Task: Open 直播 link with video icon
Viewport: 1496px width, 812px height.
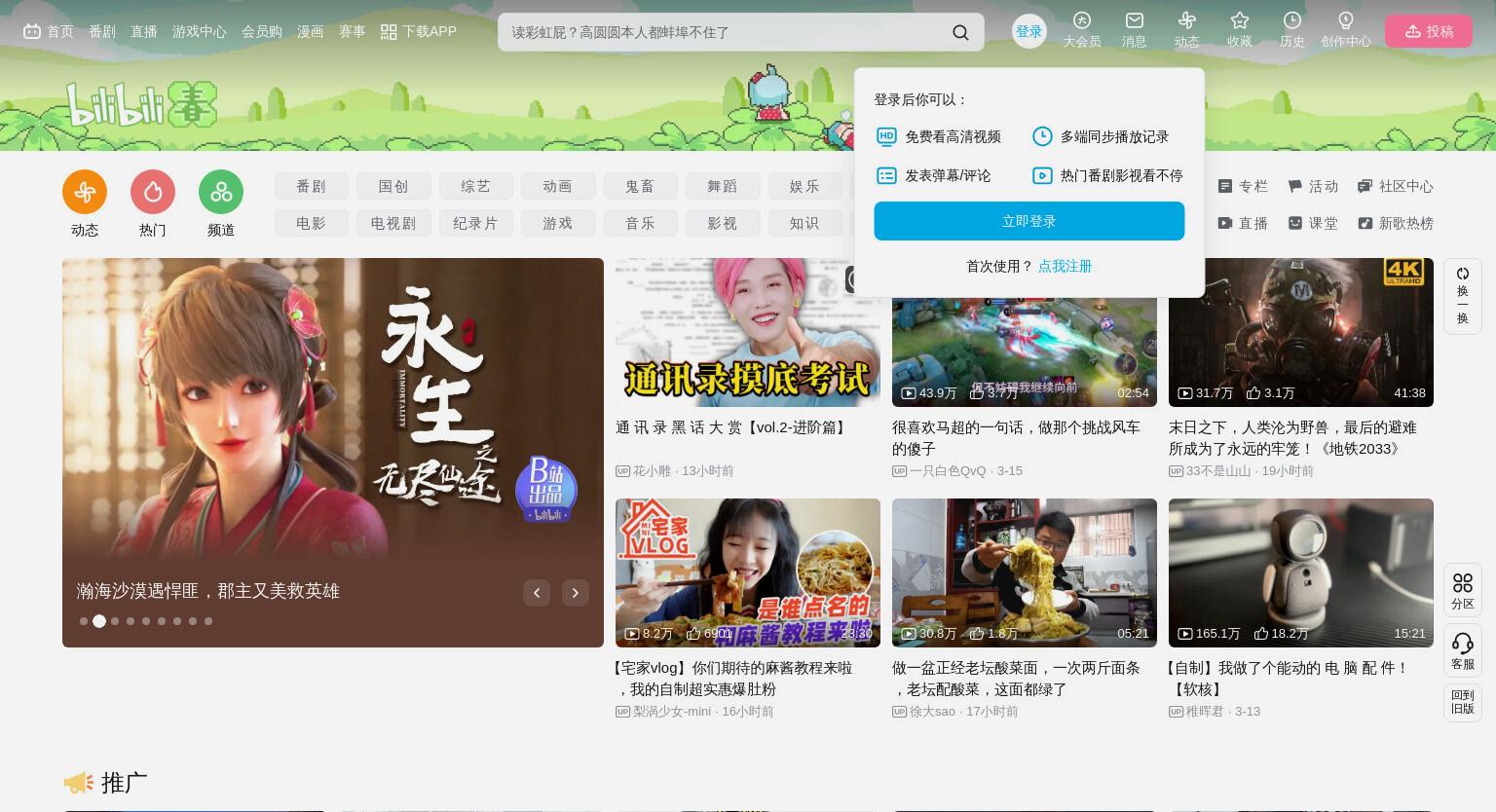Action: click(1243, 223)
